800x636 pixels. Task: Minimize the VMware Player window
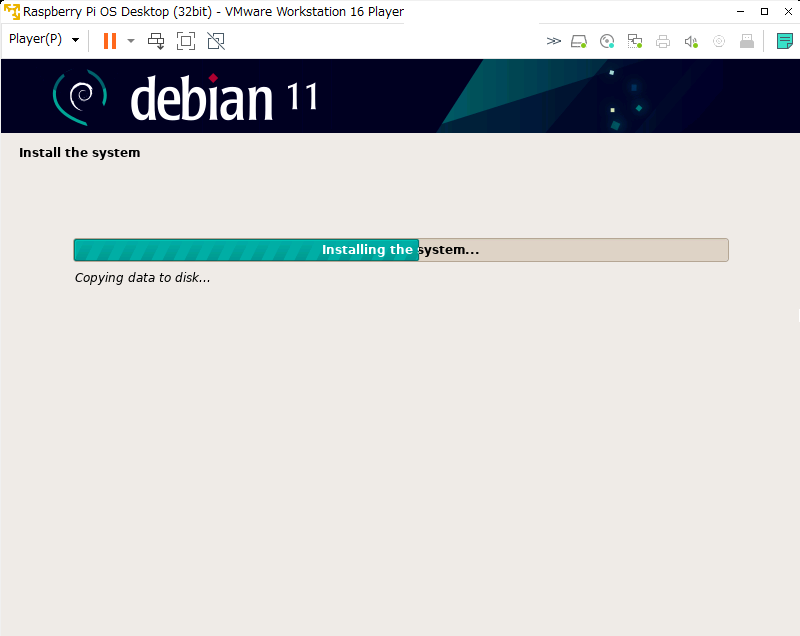[741, 11]
